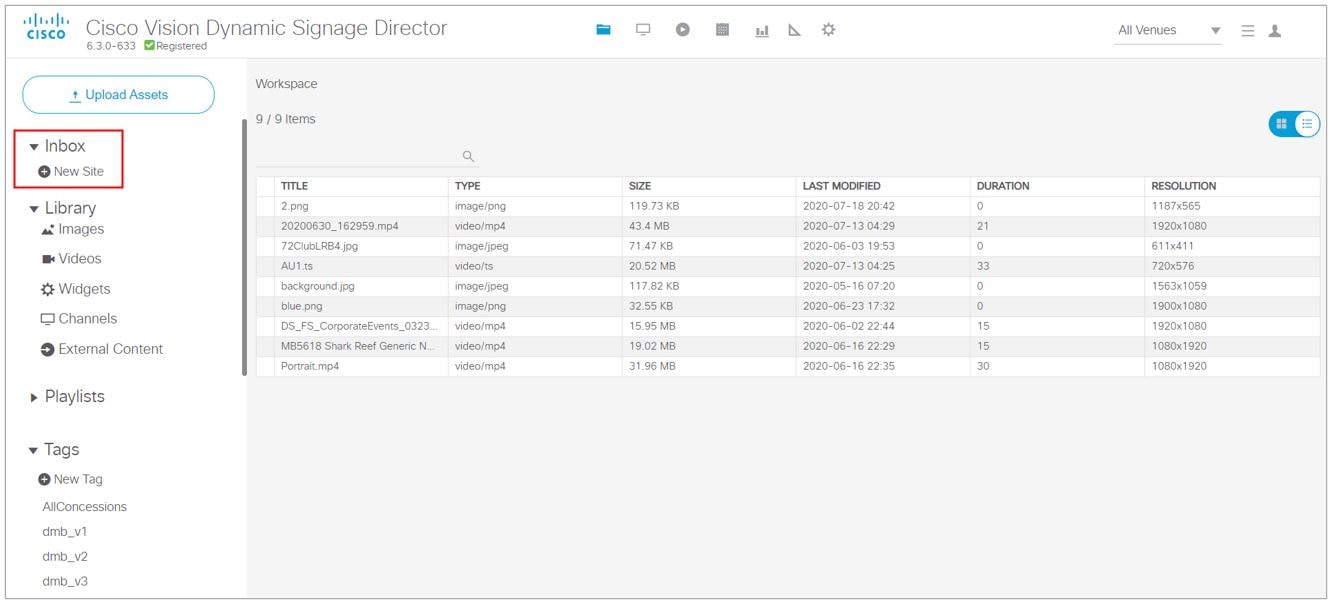Select the MB5618 Shark Reef Generic row
This screenshot has height=606, width=1333.
click(x=788, y=346)
